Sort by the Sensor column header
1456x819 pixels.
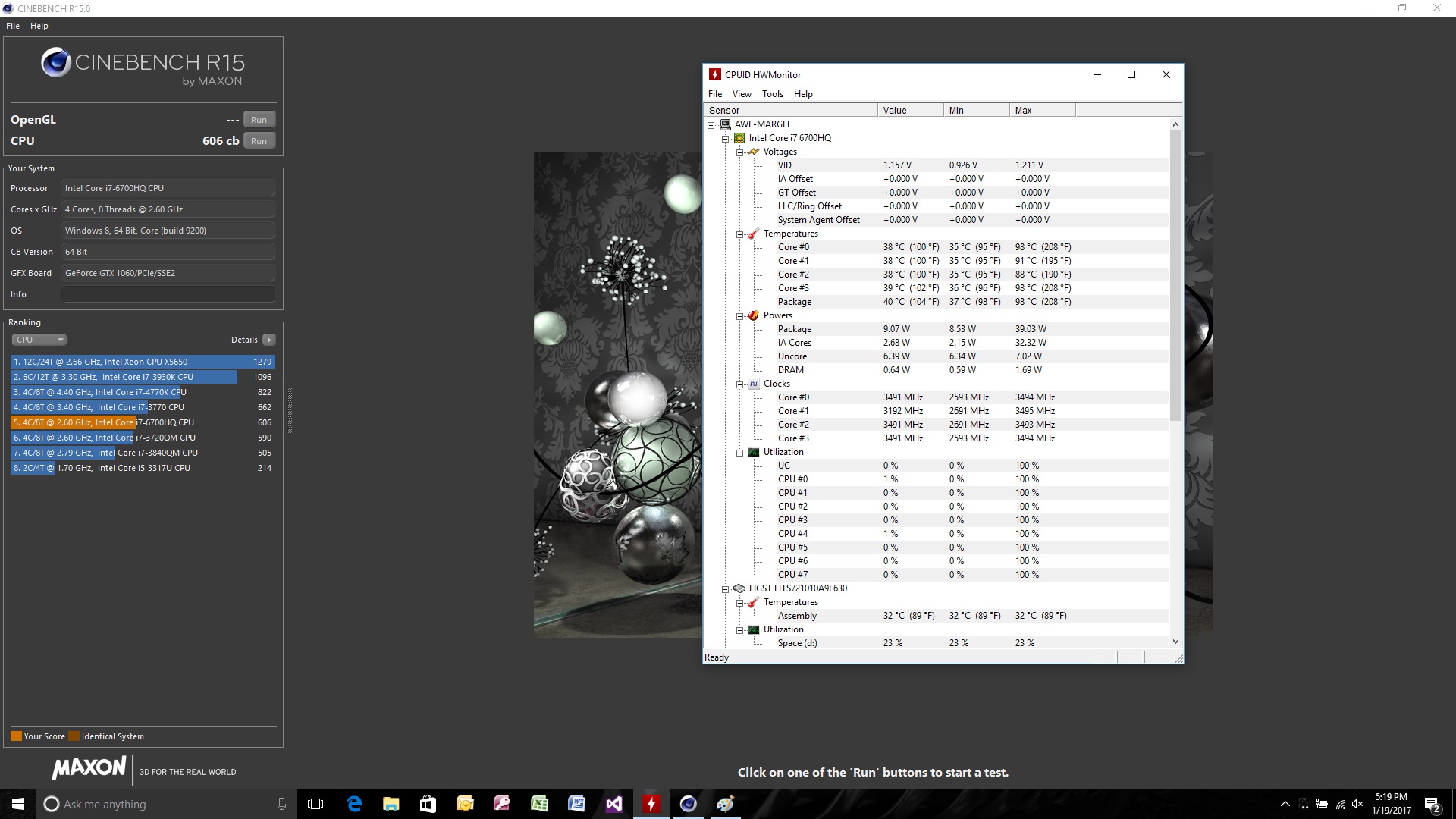coord(791,110)
